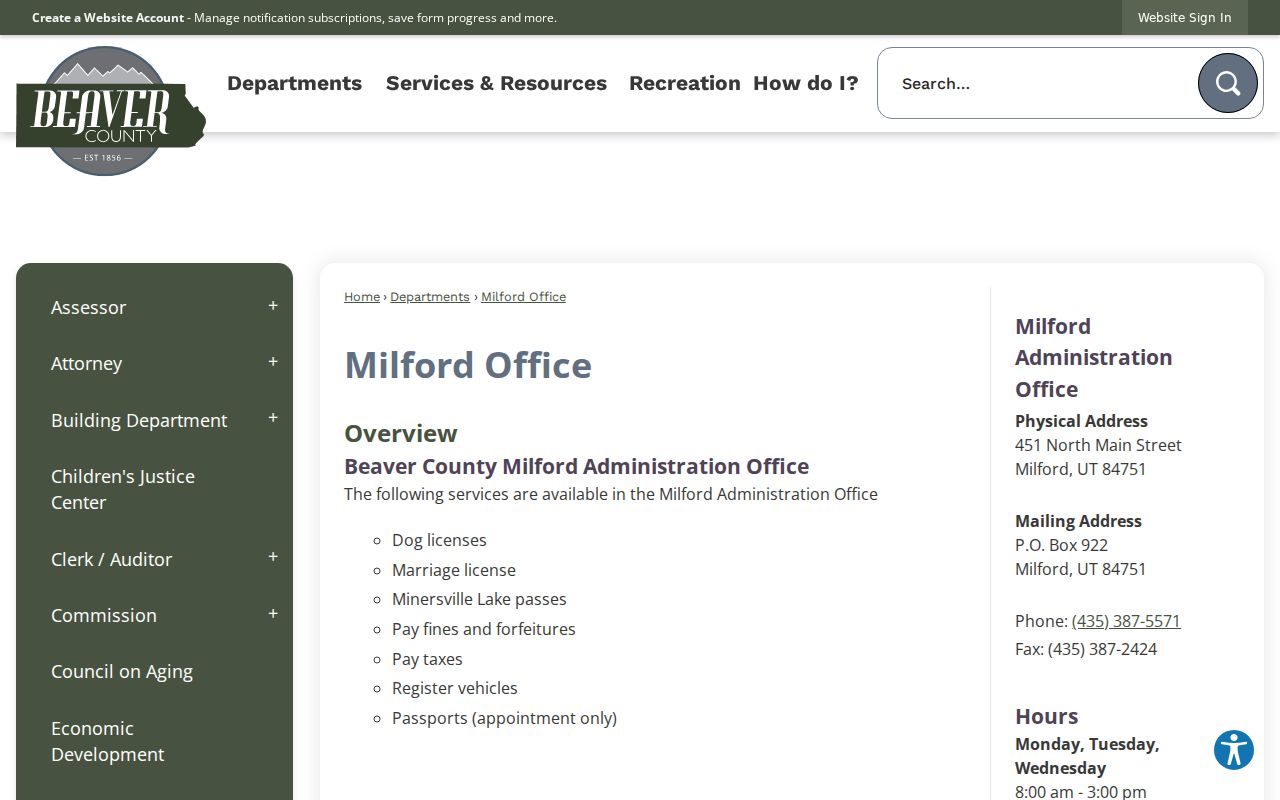This screenshot has height=800, width=1280.
Task: Open the Departments main menu
Action: pyautogui.click(x=294, y=83)
